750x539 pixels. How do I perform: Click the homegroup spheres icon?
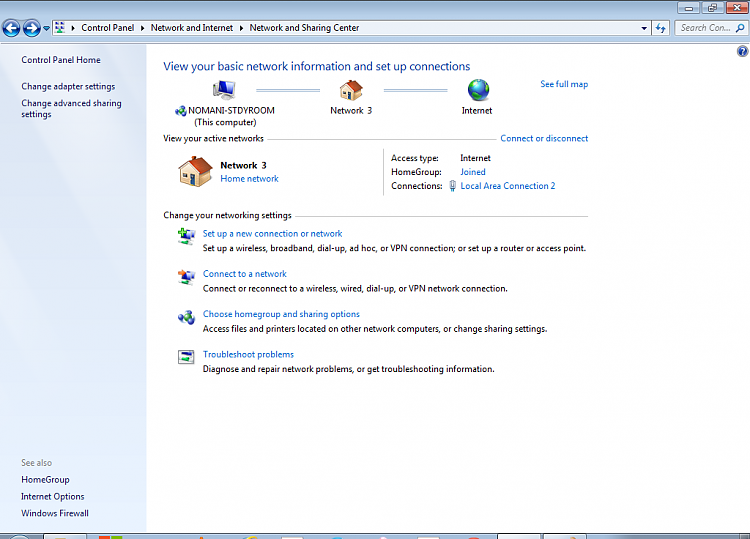[x=186, y=317]
